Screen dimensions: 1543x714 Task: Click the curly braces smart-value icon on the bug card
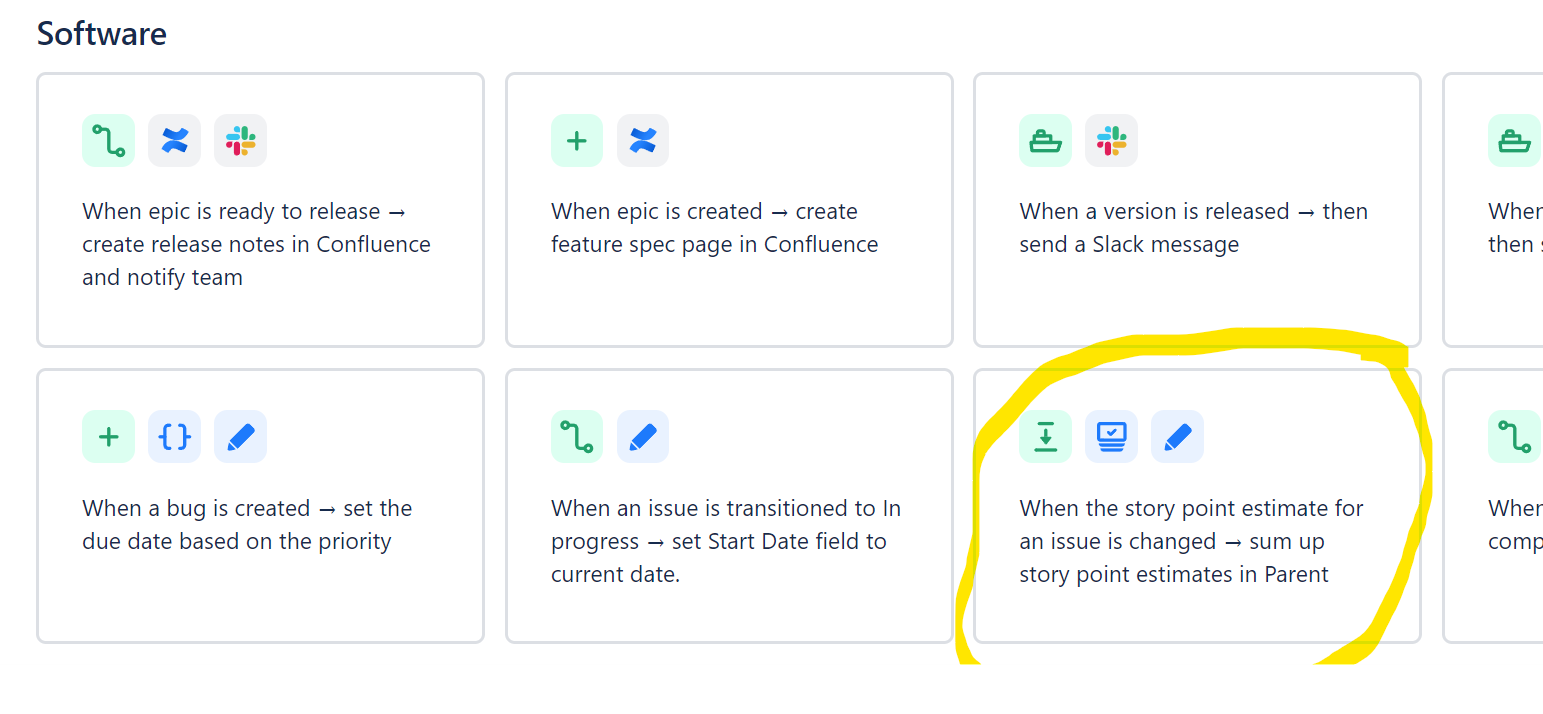tap(174, 437)
